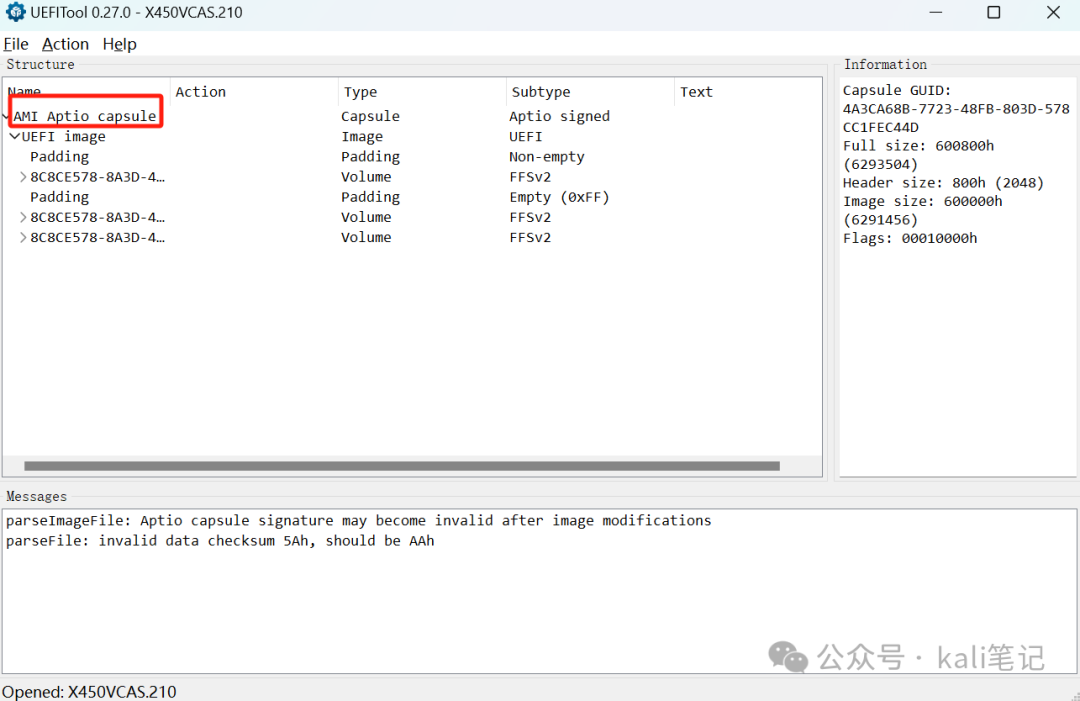
Task: Close the UEFITool window
Action: point(1053,12)
